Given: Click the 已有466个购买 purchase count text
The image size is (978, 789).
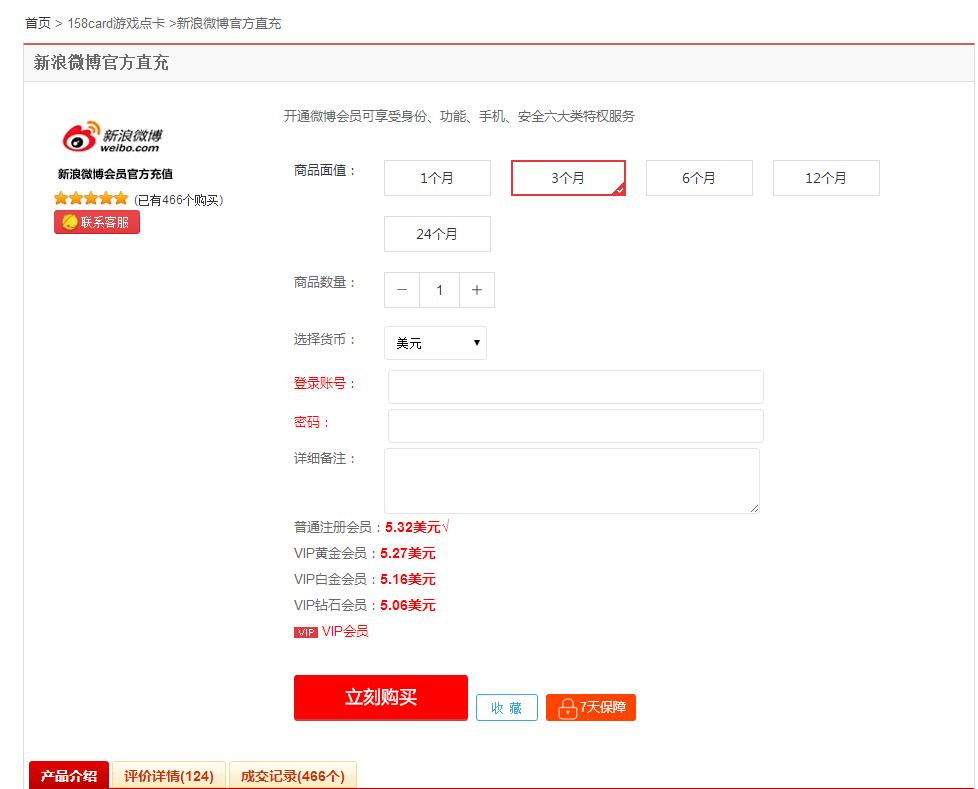Looking at the screenshot, I should pyautogui.click(x=178, y=200).
